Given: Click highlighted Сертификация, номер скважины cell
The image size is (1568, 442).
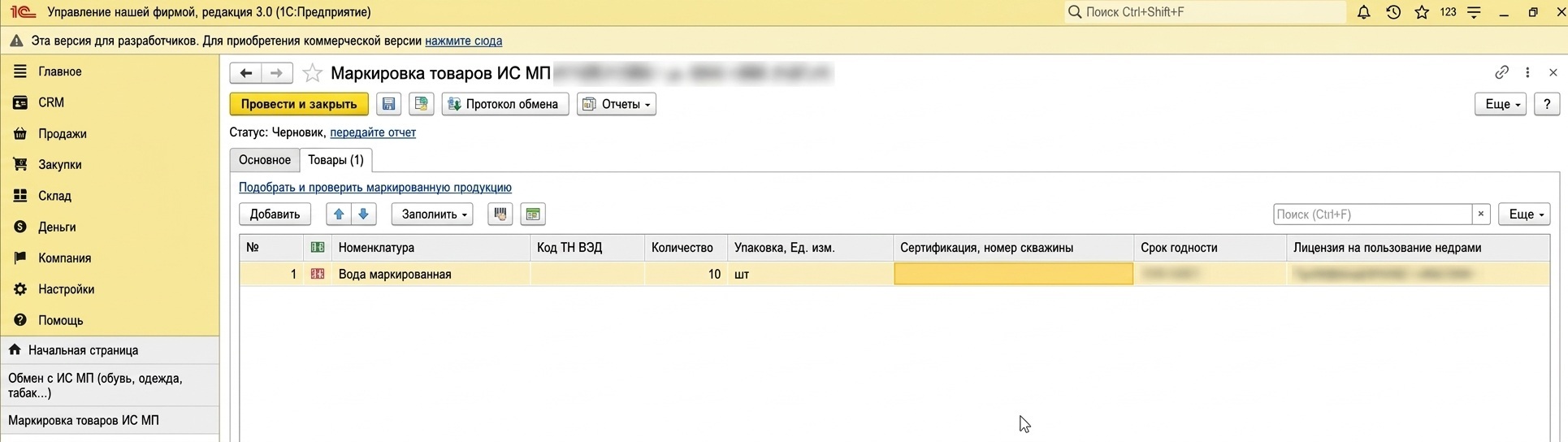Looking at the screenshot, I should (1013, 274).
